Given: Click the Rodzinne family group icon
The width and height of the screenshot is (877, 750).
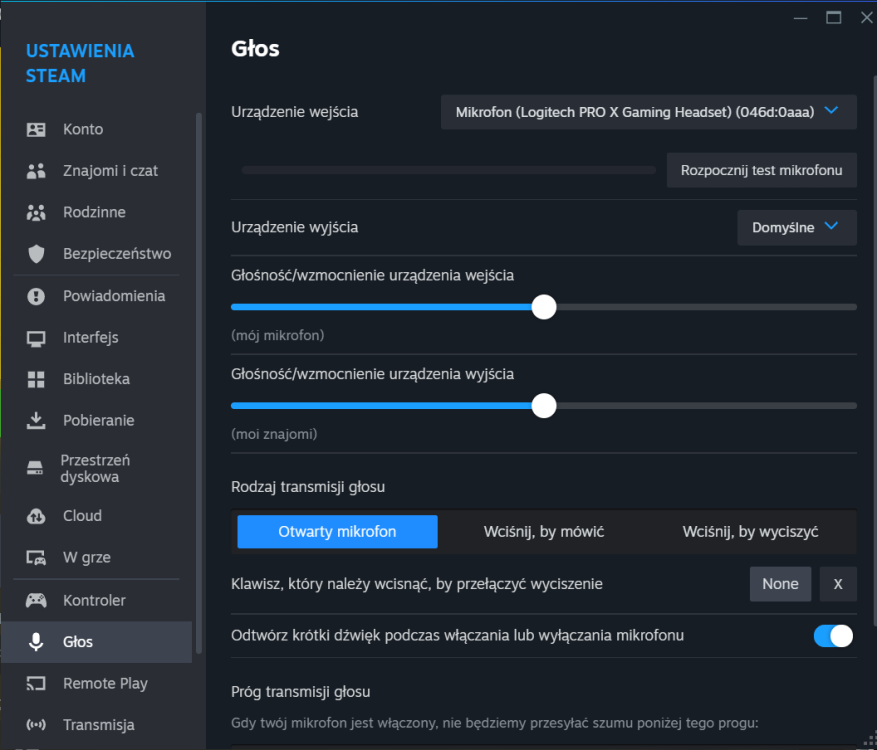Looking at the screenshot, I should (x=36, y=213).
